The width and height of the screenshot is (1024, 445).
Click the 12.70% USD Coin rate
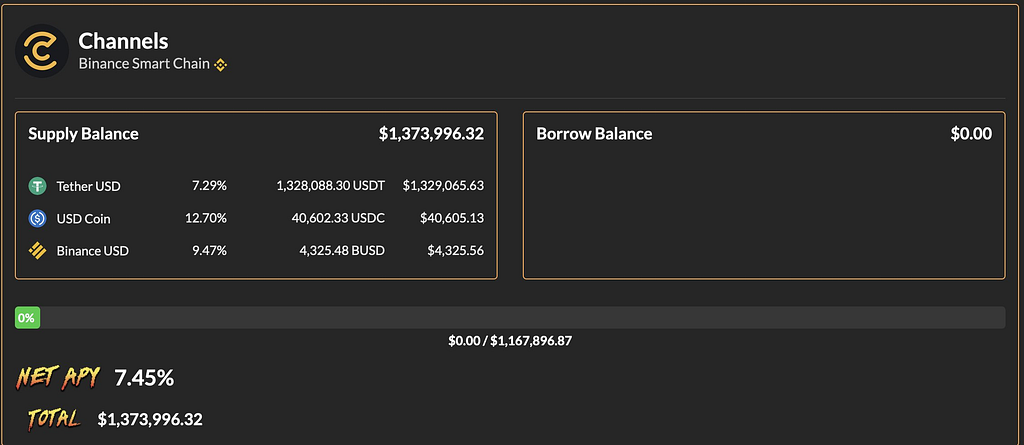[x=207, y=218]
